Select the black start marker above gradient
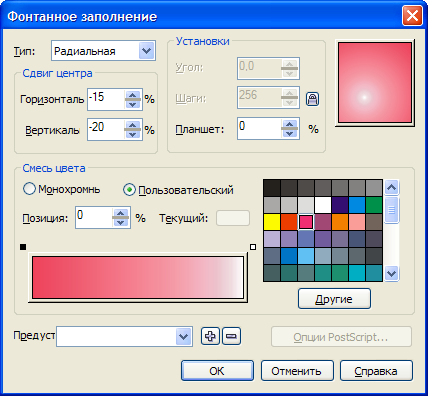Image resolution: width=428 pixels, height=396 pixels. [23, 247]
